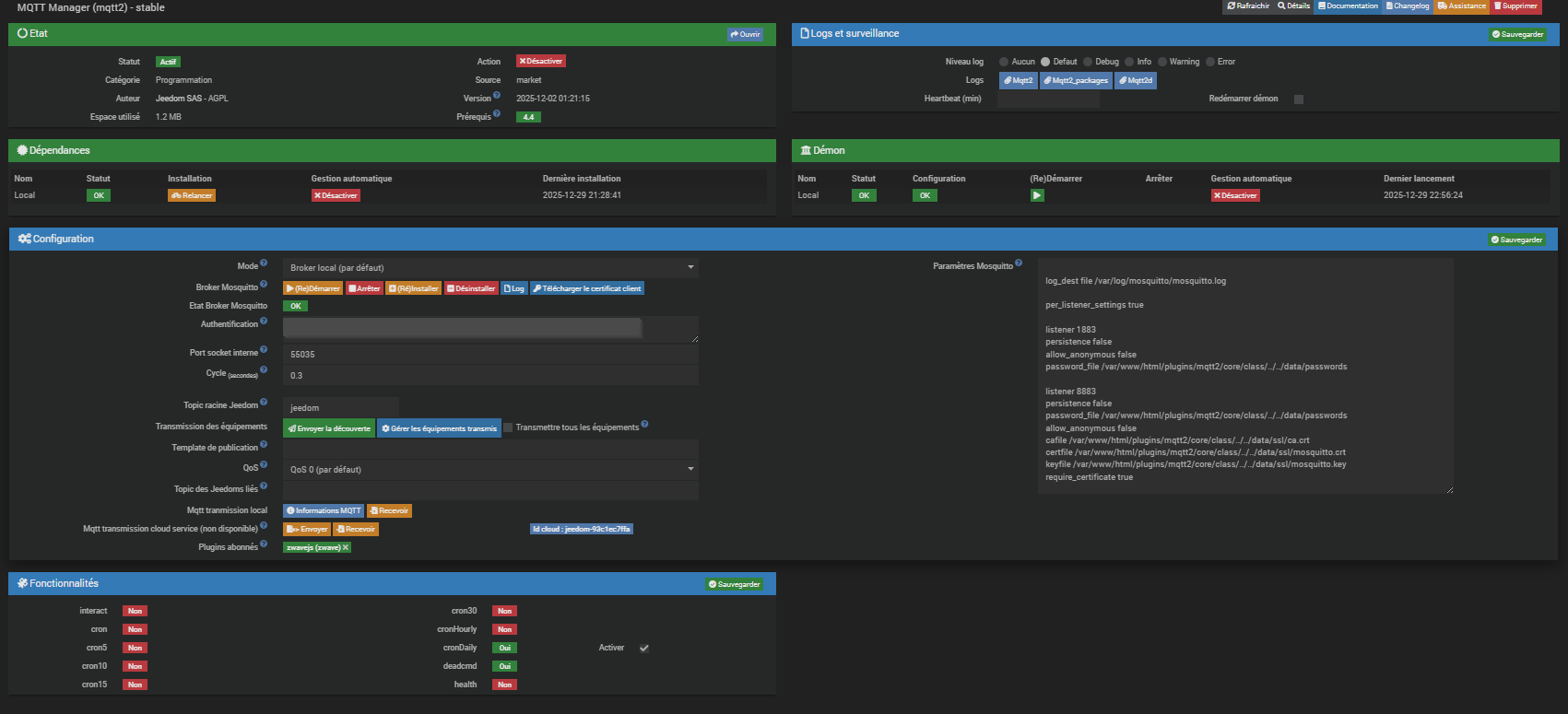Toggle the cronDaily Oui setting
Viewport: 1568px width, 714px height.
[x=504, y=648]
